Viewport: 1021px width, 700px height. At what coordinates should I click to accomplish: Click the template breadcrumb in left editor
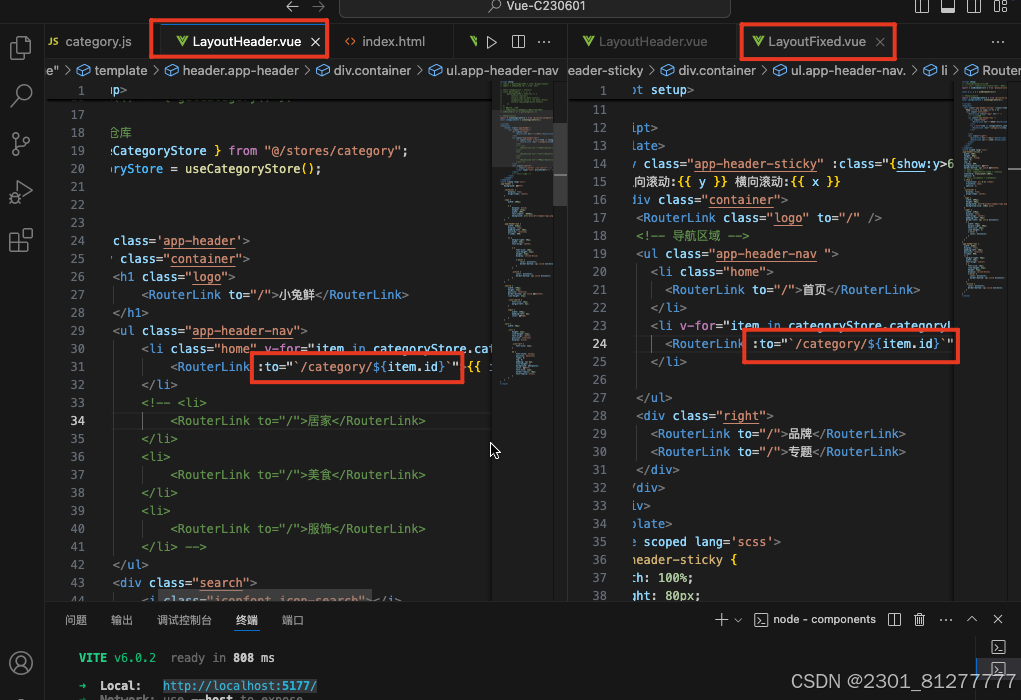coord(112,70)
